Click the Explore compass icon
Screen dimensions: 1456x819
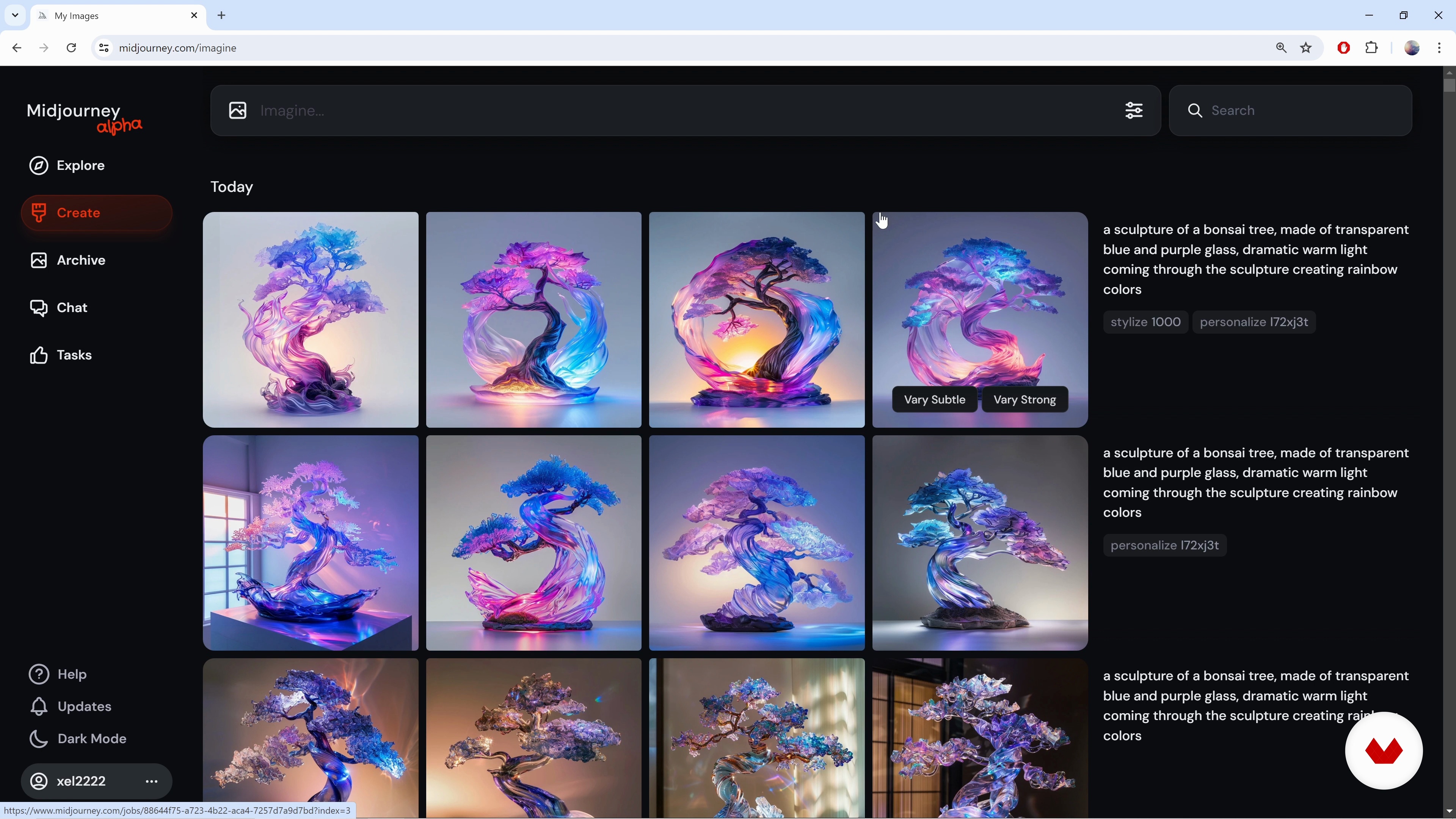[x=38, y=166]
